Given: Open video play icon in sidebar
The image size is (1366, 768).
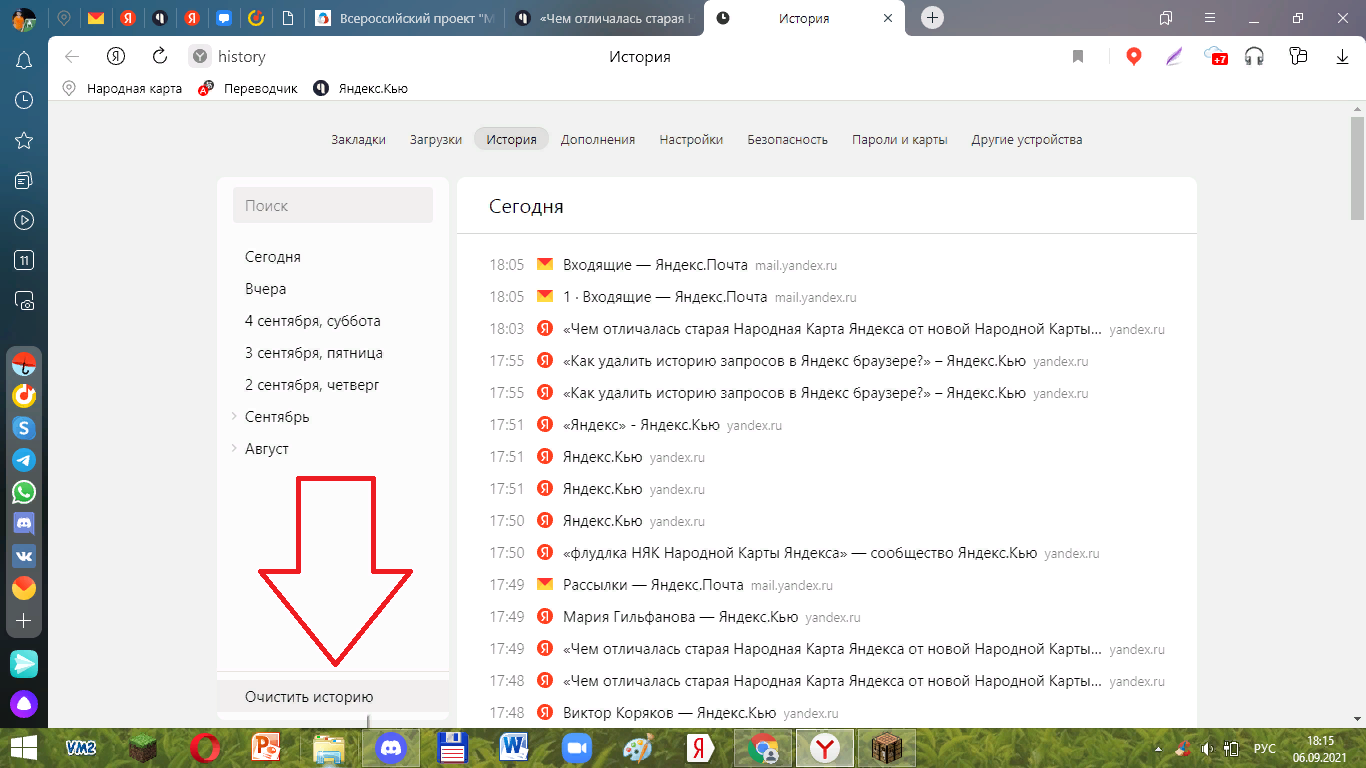Looking at the screenshot, I should [x=24, y=220].
